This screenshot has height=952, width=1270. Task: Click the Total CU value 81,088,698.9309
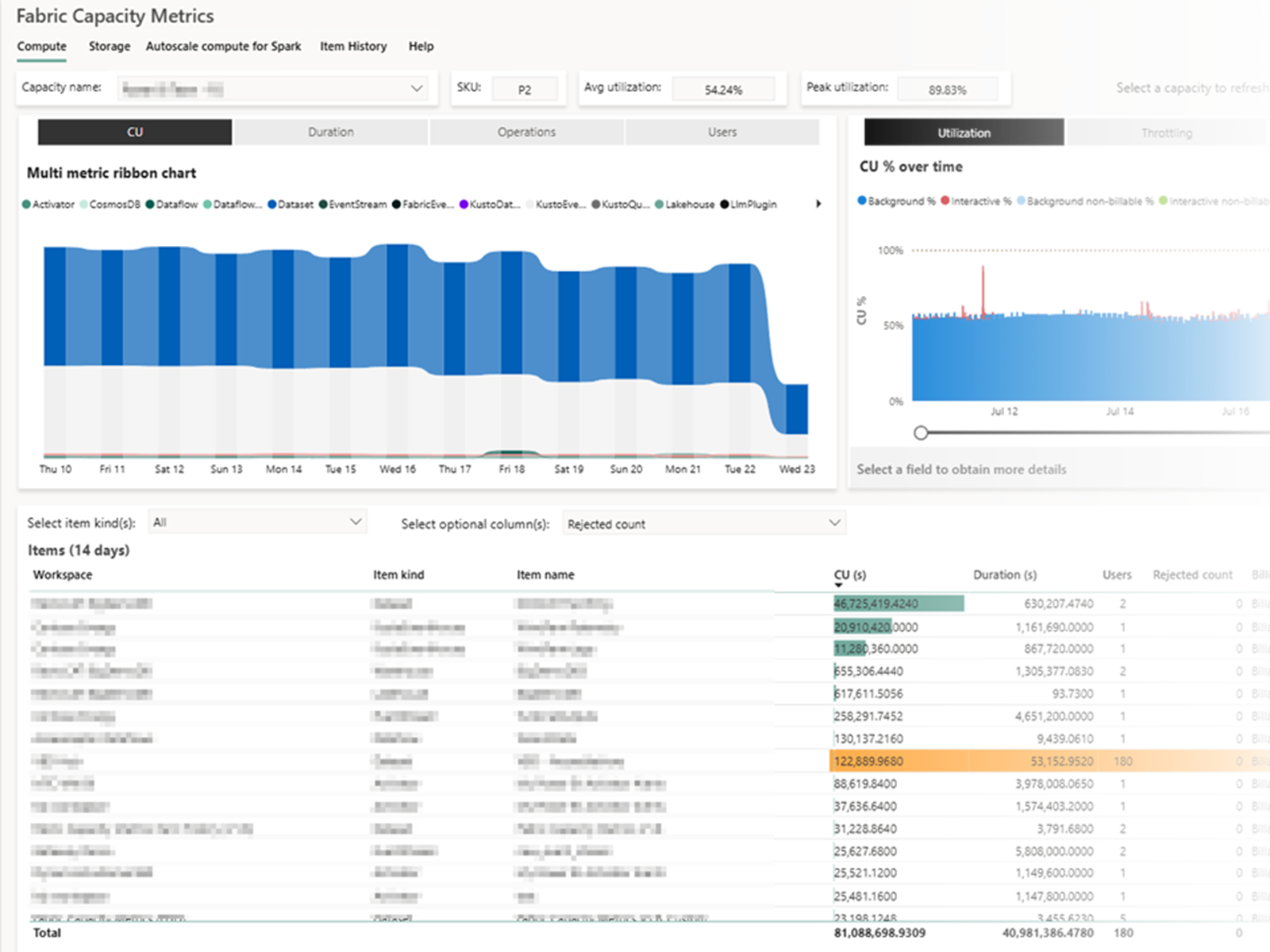(879, 933)
